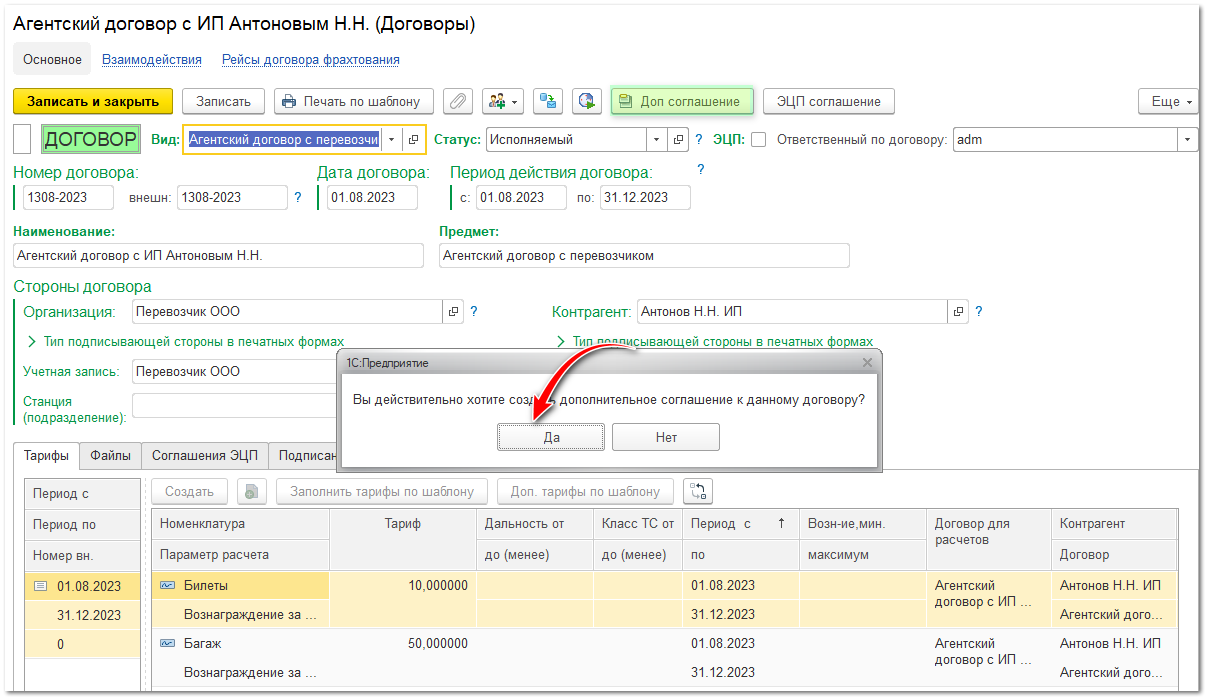Expand the Вид contract type dropdown
1208x700 pixels.
tap(392, 140)
